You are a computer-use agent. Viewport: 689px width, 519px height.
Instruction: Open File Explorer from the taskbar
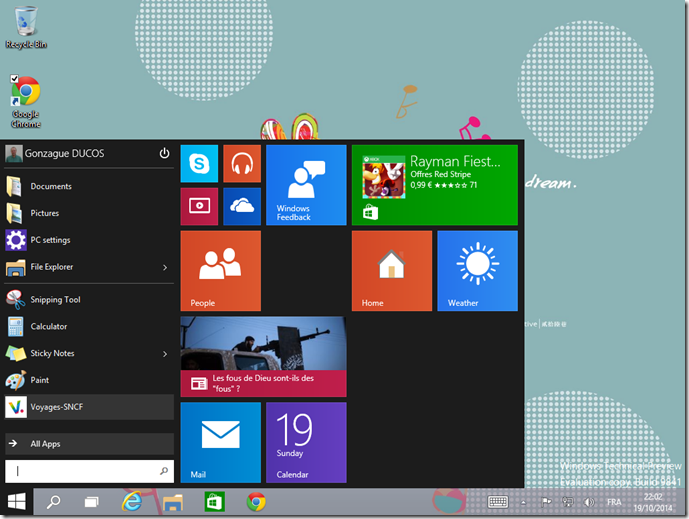click(x=173, y=502)
